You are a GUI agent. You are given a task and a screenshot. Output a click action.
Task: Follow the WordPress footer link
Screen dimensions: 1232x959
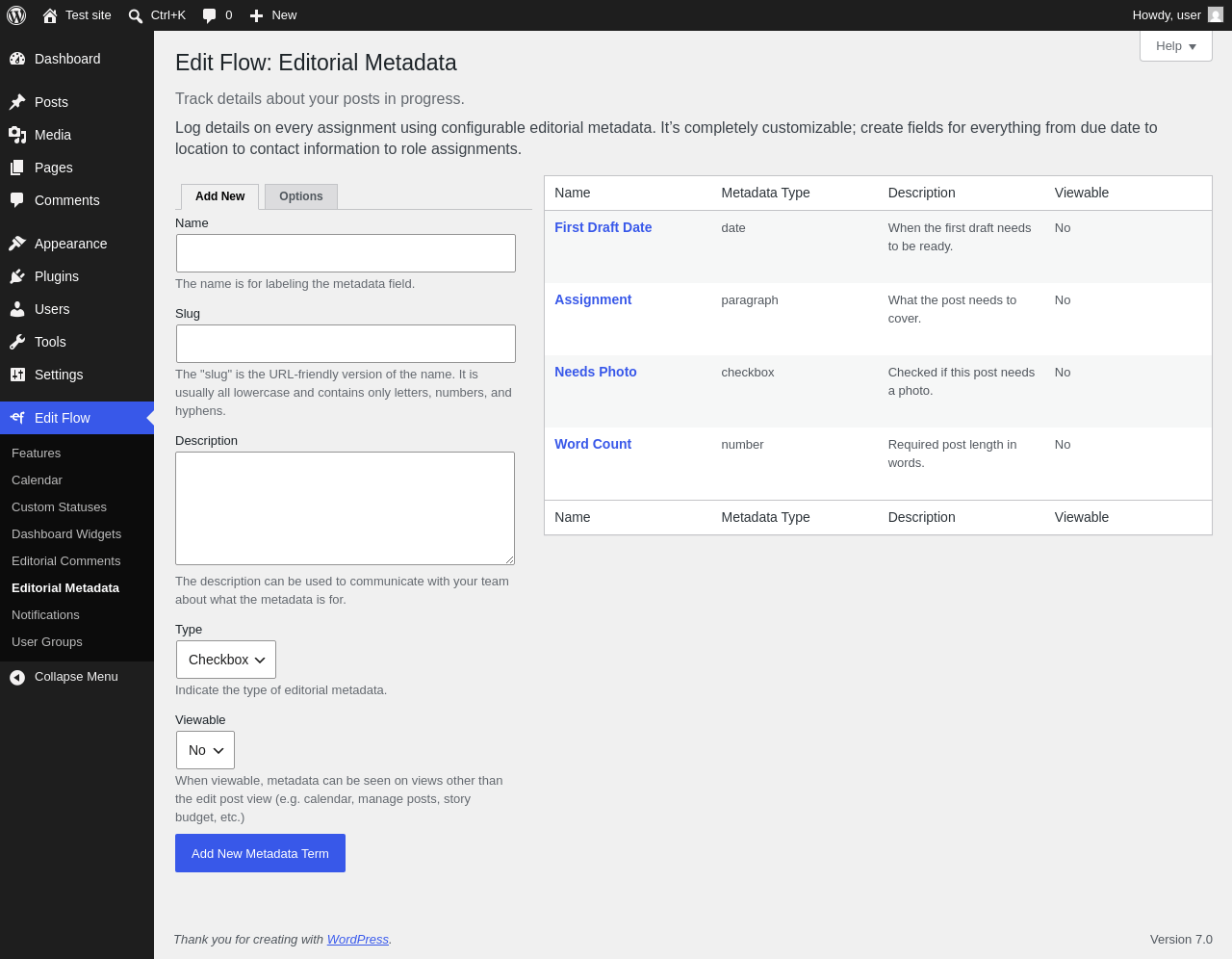coord(358,939)
